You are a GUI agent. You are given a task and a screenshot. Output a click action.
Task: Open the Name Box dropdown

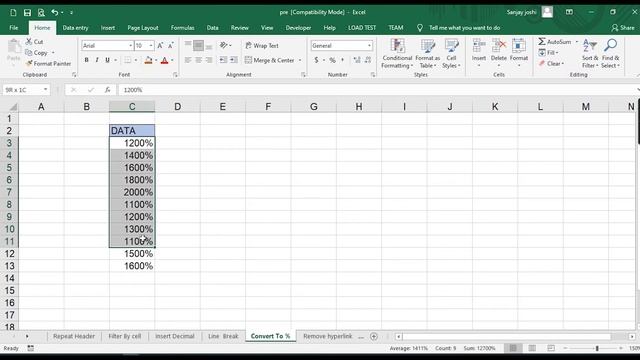45,90
